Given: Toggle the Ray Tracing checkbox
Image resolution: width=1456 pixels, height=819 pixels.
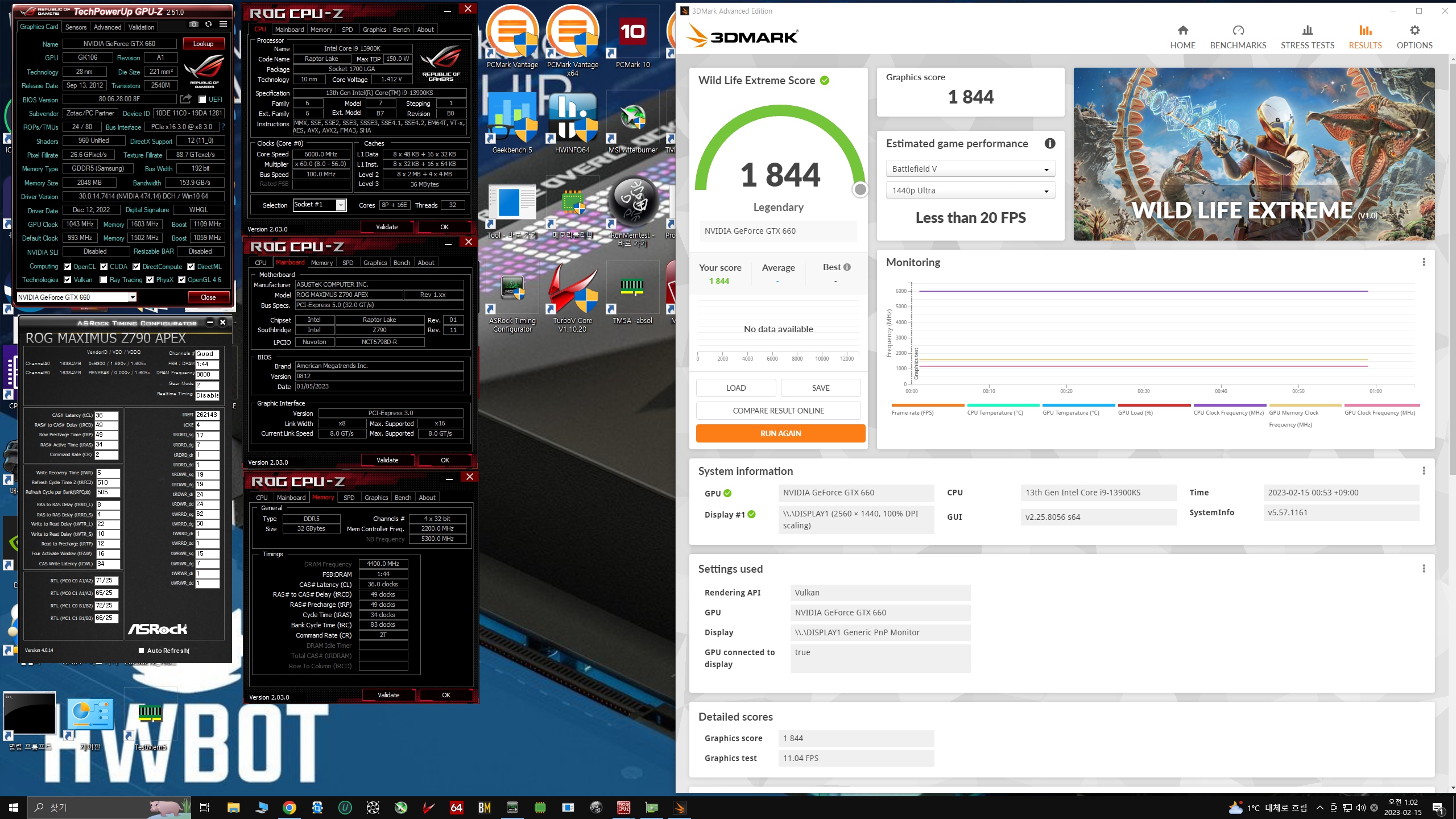Looking at the screenshot, I should click(104, 280).
